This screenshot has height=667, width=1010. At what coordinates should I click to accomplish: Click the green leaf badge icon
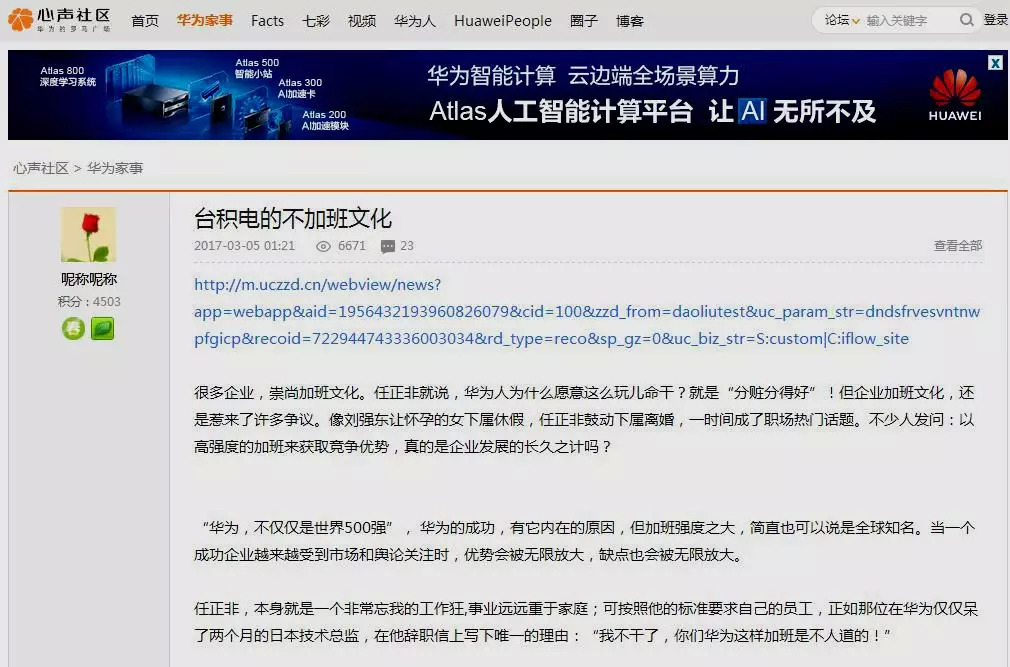102,328
